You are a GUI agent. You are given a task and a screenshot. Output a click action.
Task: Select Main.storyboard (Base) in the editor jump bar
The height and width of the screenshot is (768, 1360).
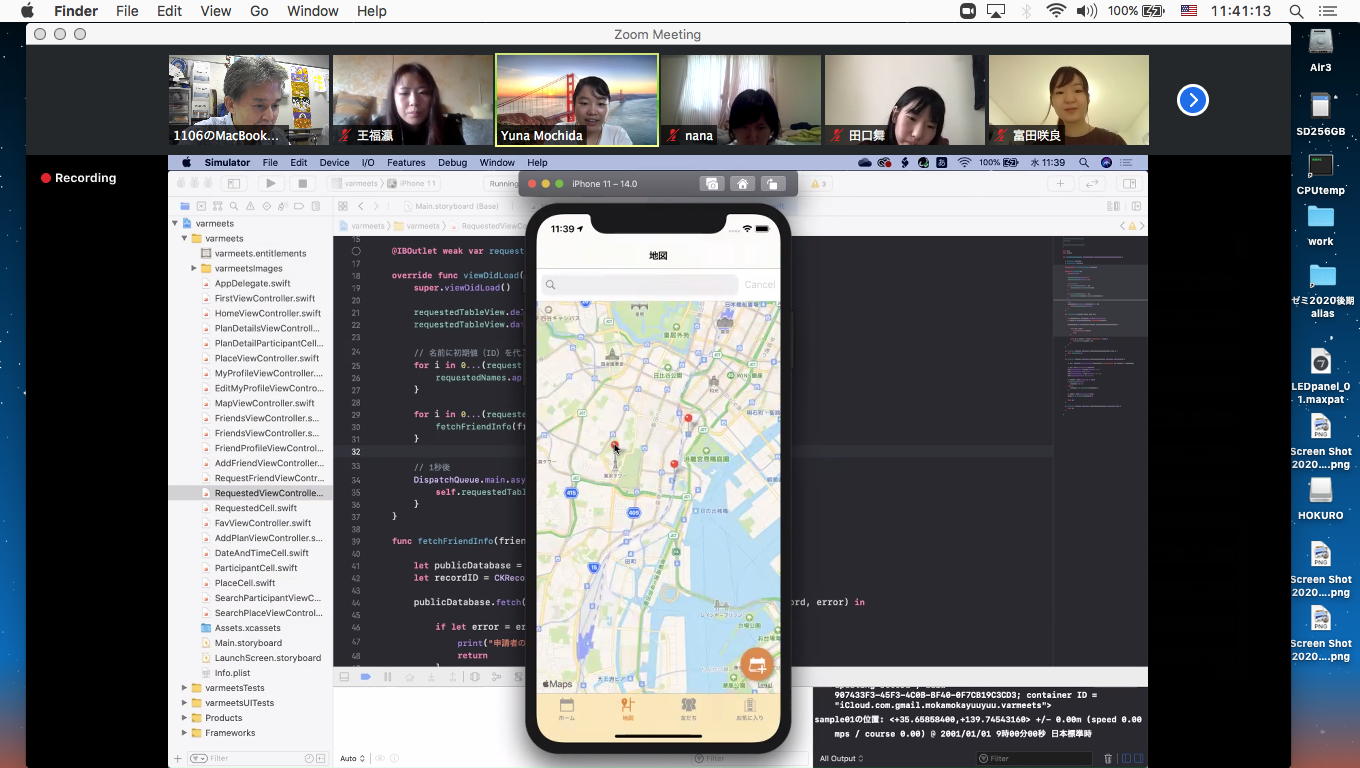(x=457, y=206)
